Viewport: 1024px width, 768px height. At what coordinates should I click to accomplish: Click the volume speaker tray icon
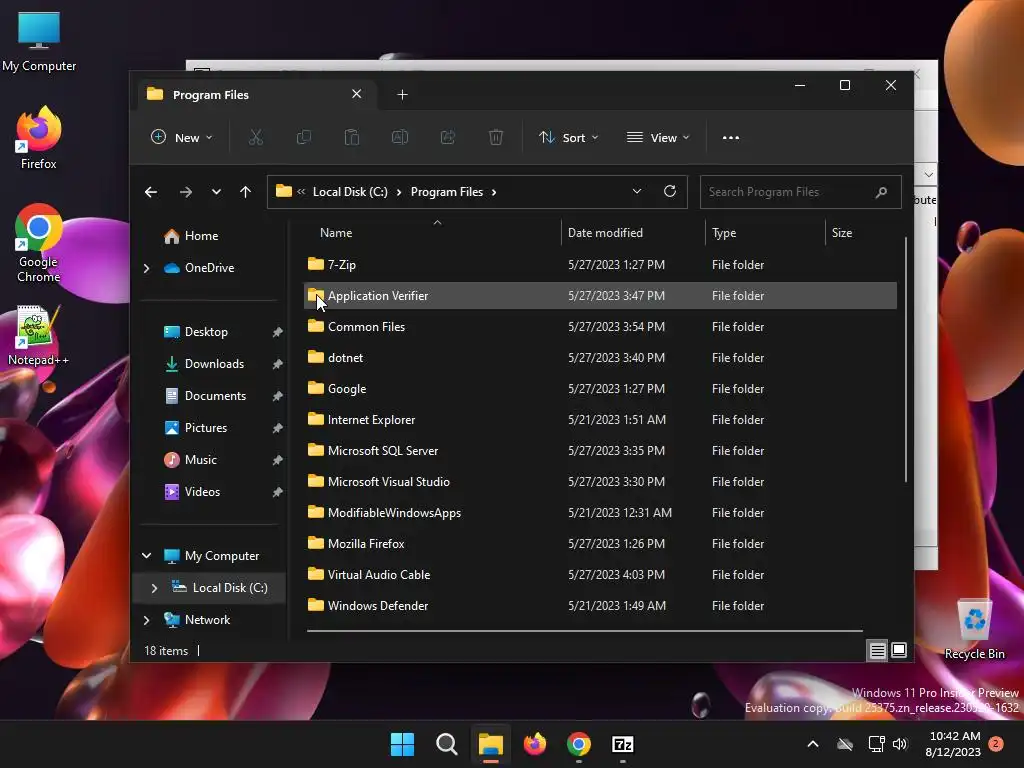(x=900, y=744)
